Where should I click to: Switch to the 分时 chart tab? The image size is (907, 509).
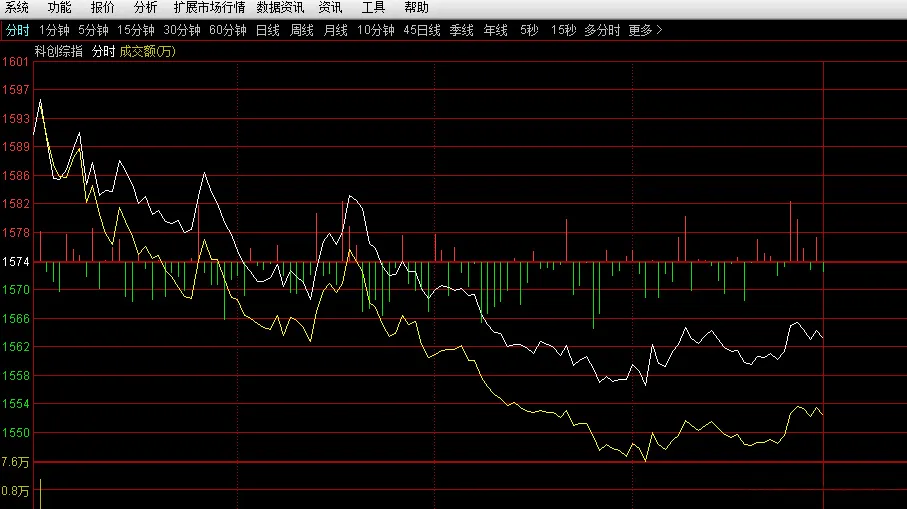click(17, 31)
